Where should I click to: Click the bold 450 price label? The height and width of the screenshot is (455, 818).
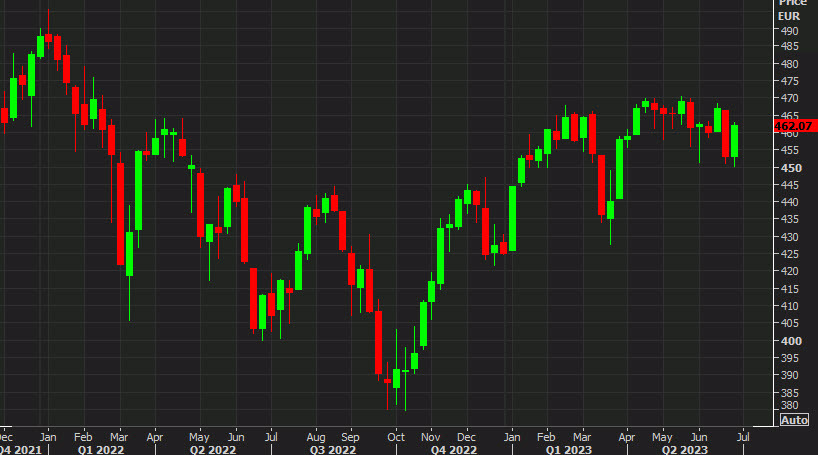(x=791, y=168)
